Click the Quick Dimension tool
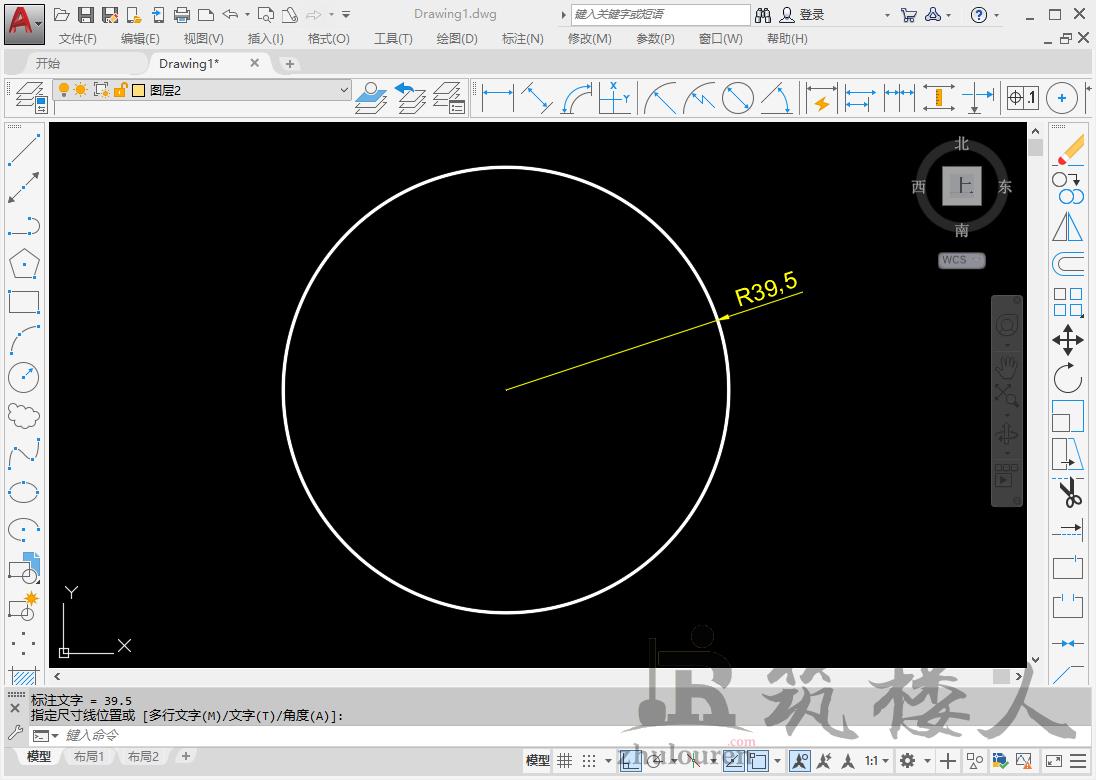Image resolution: width=1096 pixels, height=780 pixels. [821, 98]
